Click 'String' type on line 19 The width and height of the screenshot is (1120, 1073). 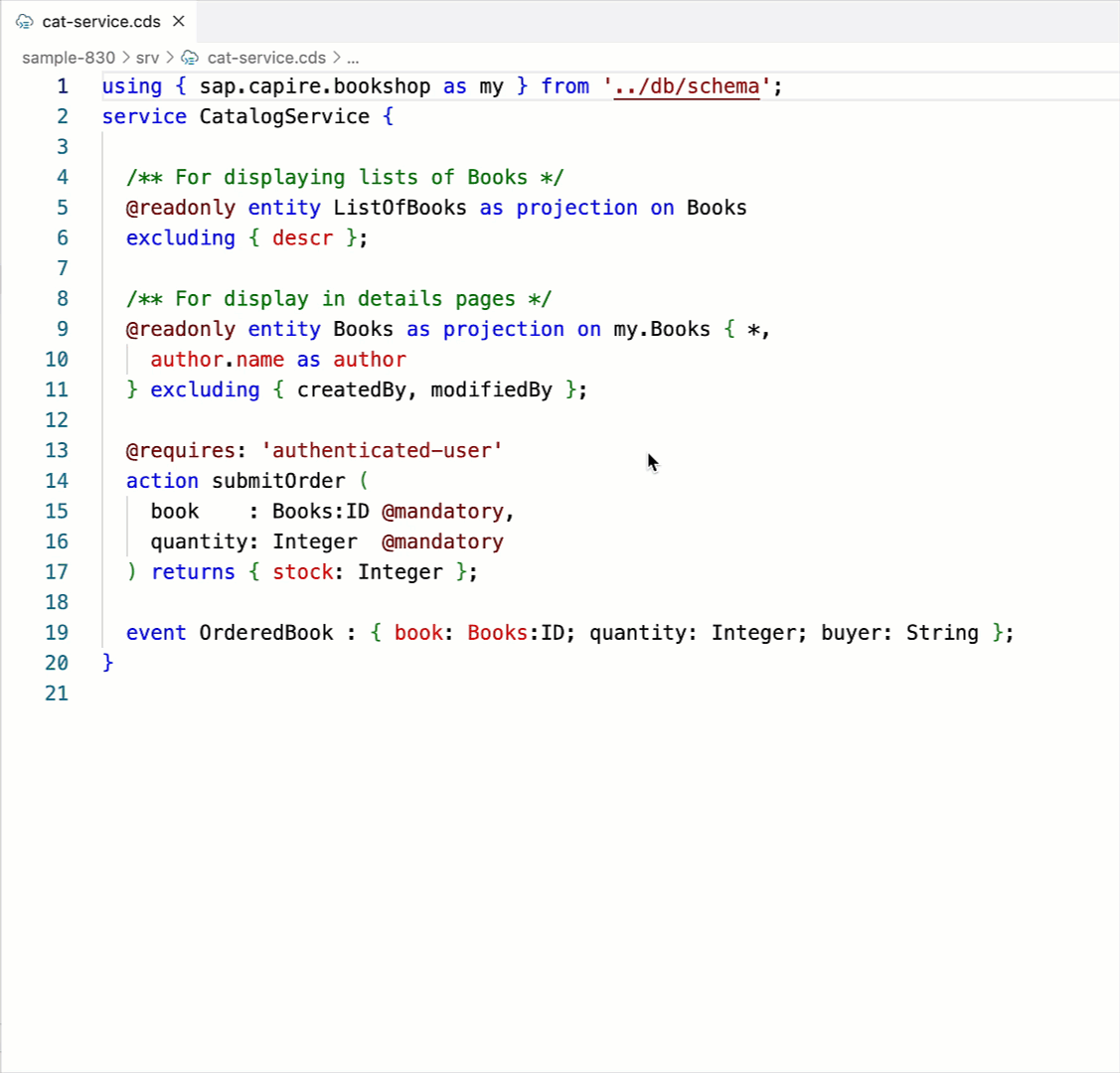coord(942,633)
